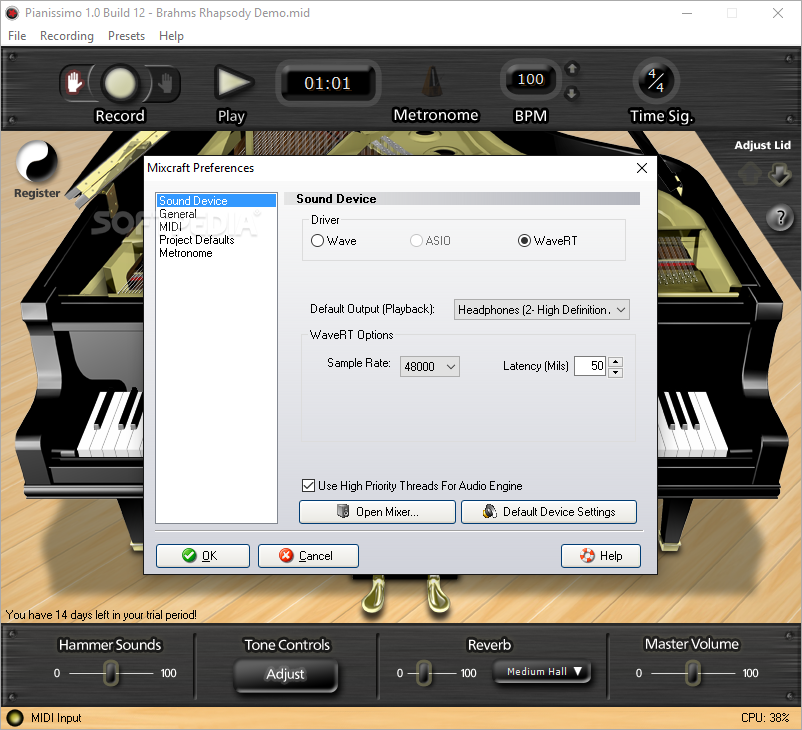The height and width of the screenshot is (730, 802).
Task: Click the Latency (Mils) value field
Action: pyautogui.click(x=591, y=366)
